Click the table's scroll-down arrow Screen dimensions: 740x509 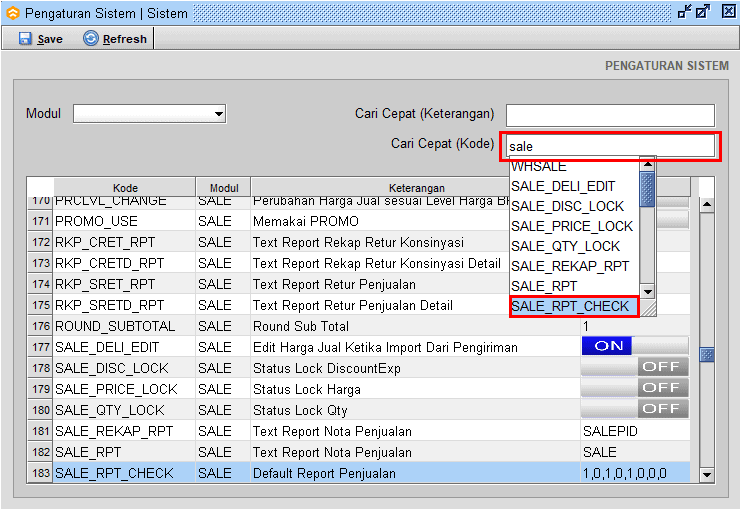[706, 475]
